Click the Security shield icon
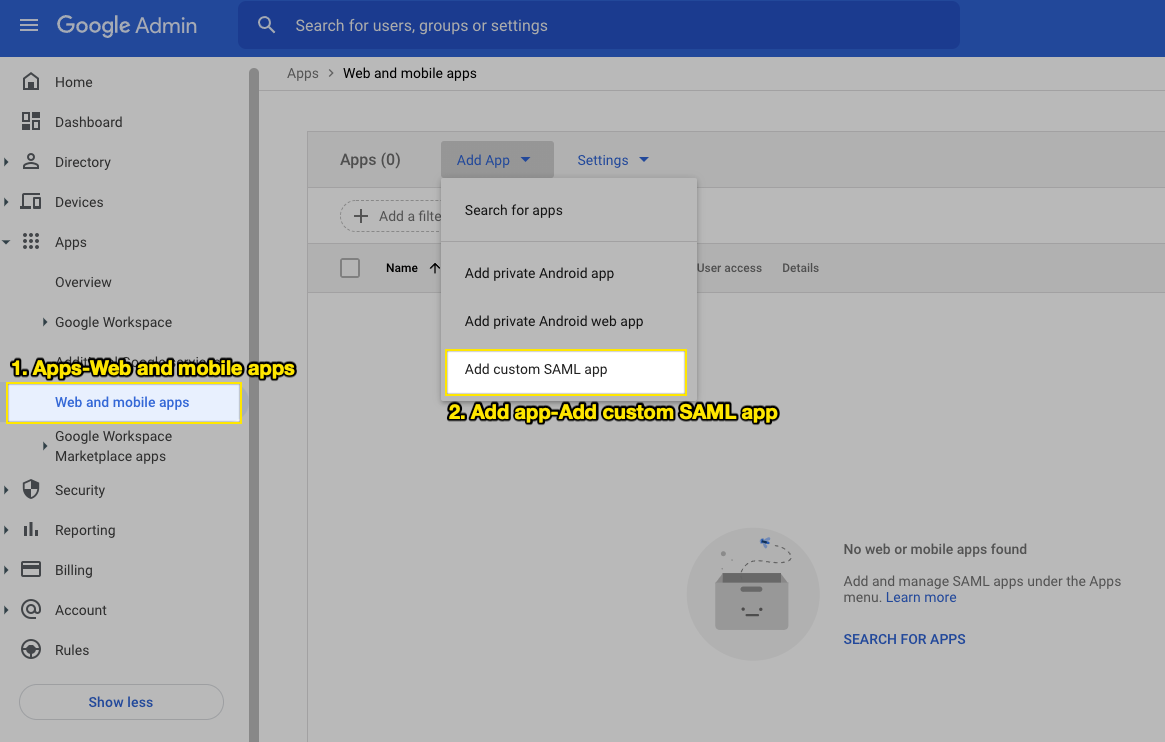1165x742 pixels. [x=30, y=489]
